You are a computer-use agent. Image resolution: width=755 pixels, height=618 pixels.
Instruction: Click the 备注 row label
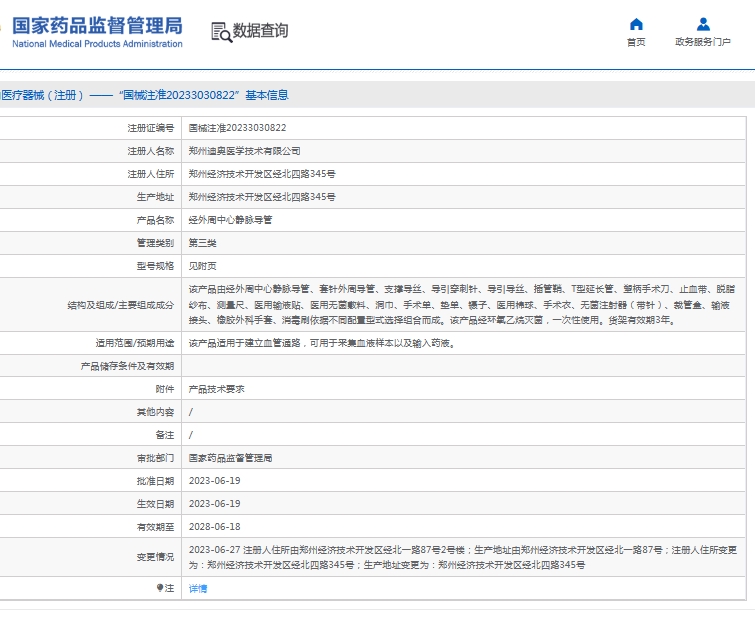[165, 435]
